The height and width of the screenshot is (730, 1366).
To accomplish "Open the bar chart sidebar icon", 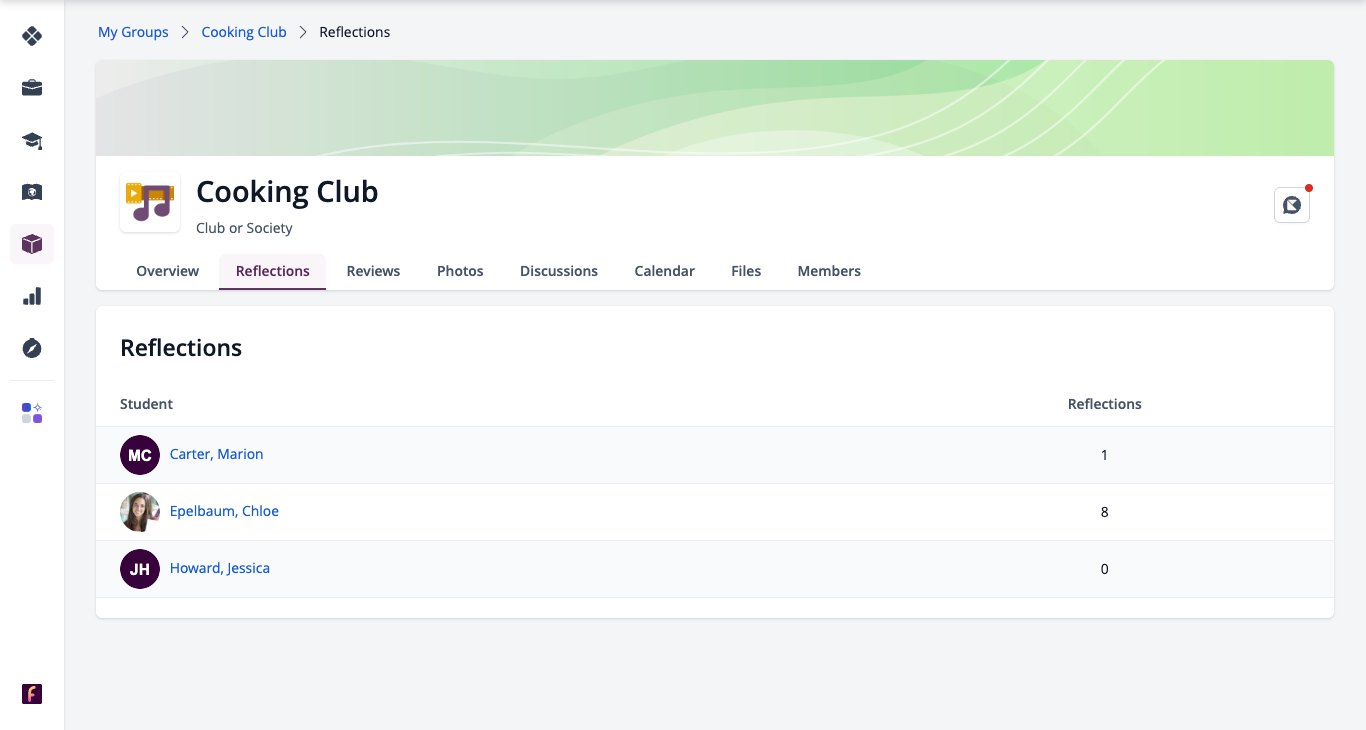I will pos(32,296).
